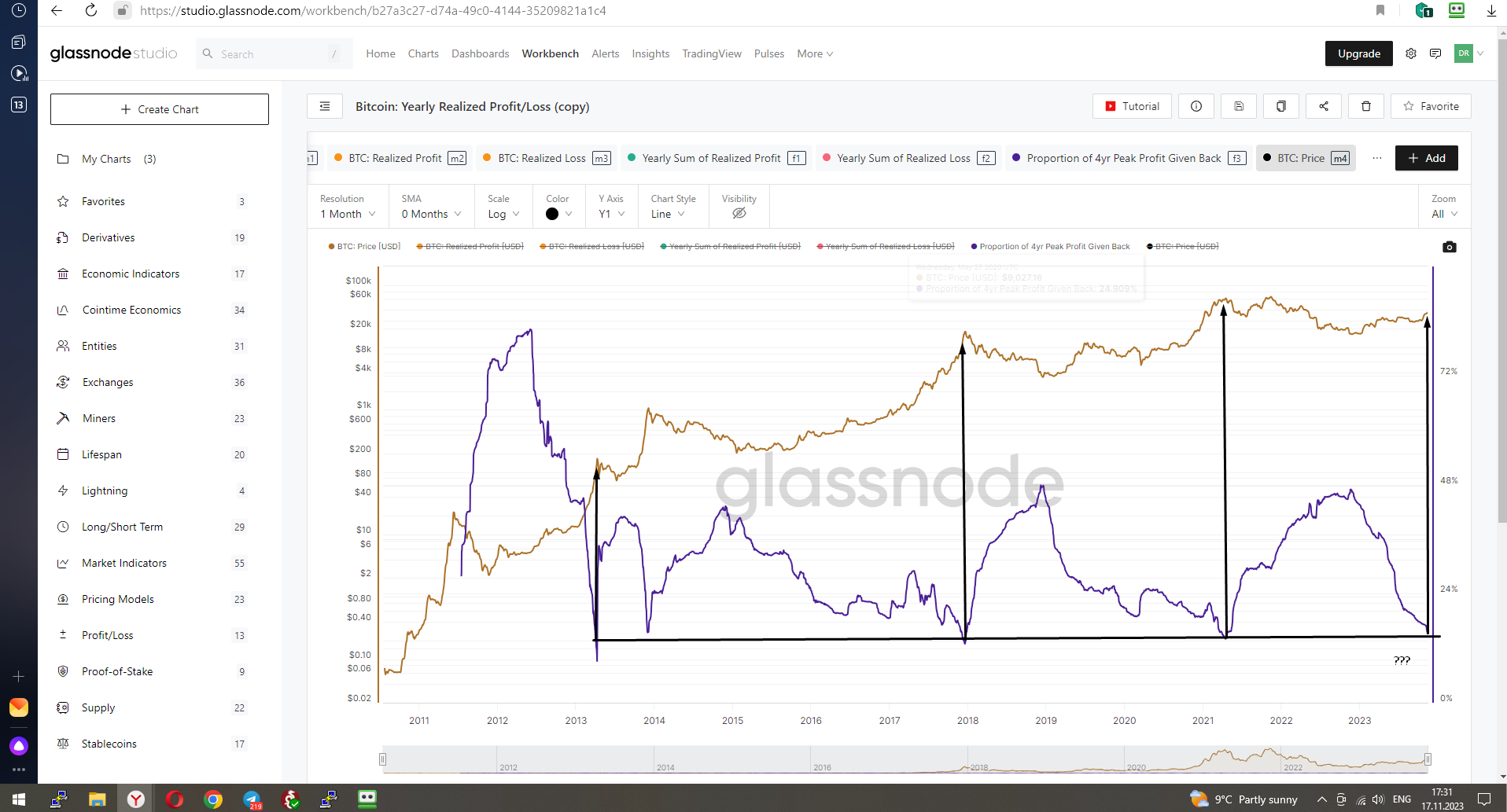
Task: Open the Tutorial video button
Action: 1132,106
